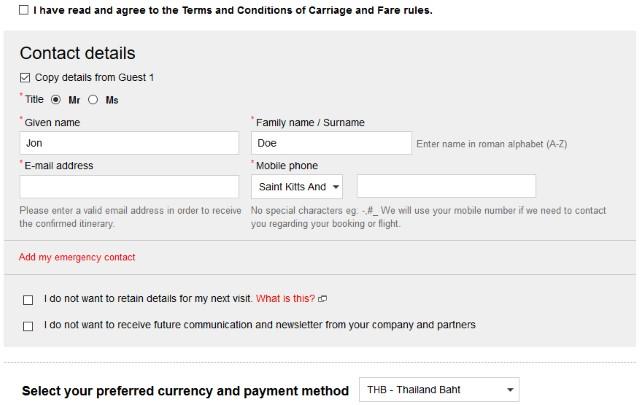Screen dimensions: 640x405
Task: Open the mobile phone country code dropdown
Action: point(297,187)
